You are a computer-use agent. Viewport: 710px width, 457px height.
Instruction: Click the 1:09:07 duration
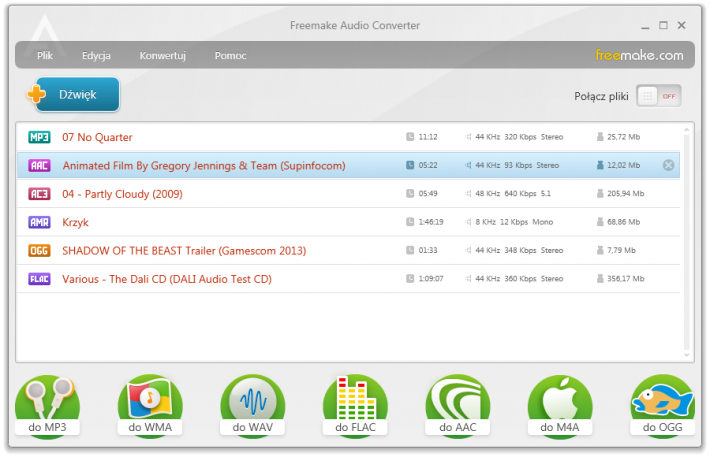[431, 279]
